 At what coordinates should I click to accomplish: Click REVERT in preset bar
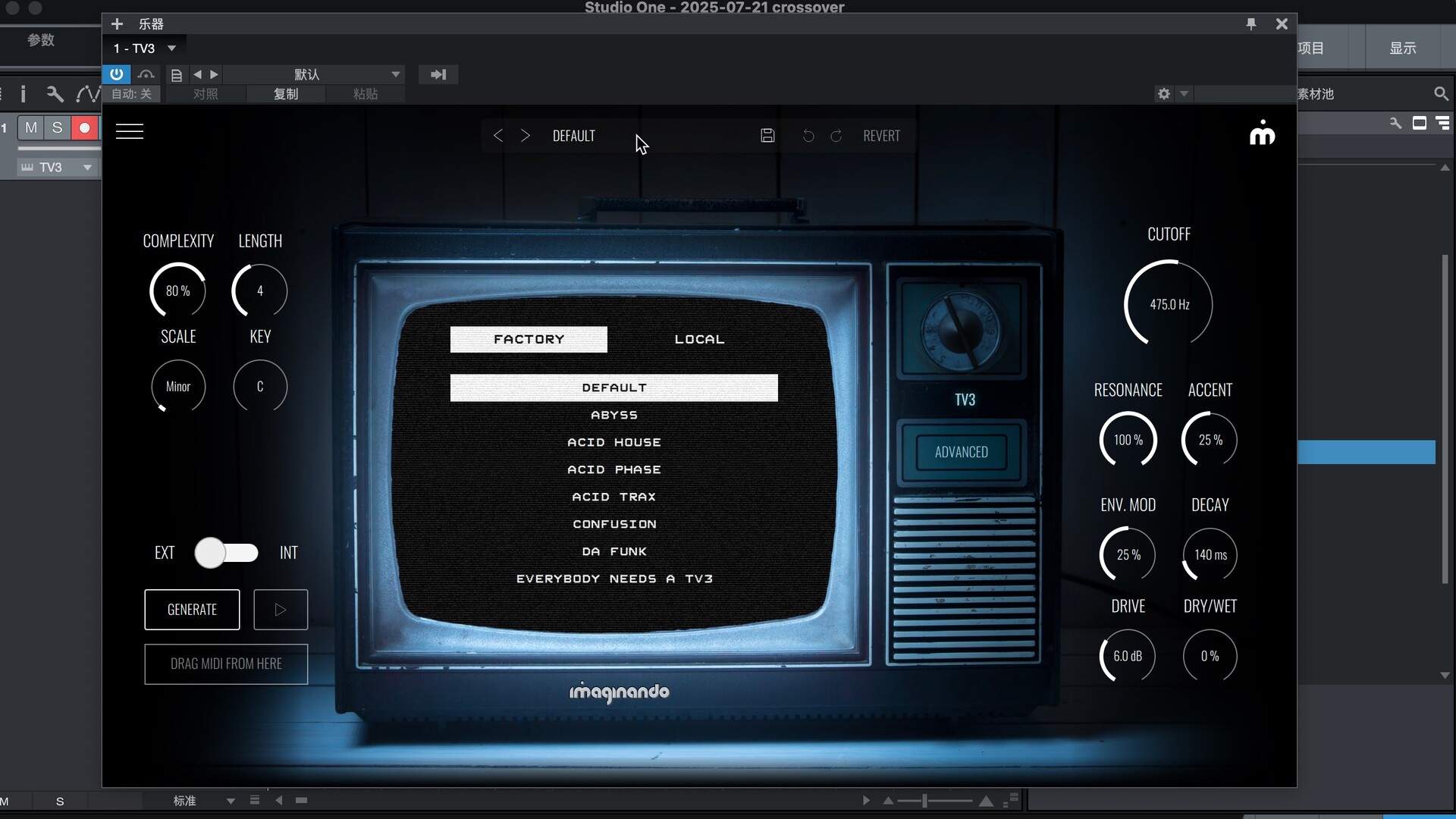[881, 136]
